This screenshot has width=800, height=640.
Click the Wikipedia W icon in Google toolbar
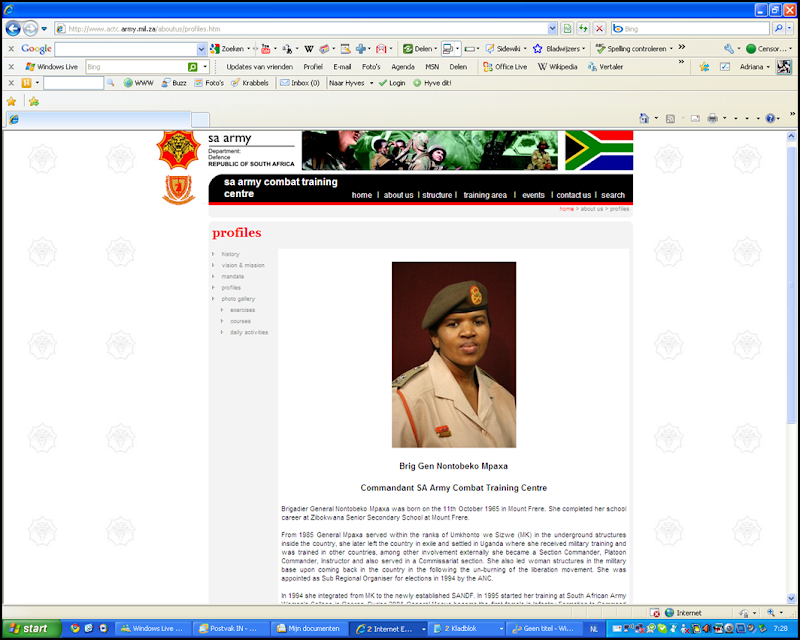309,49
